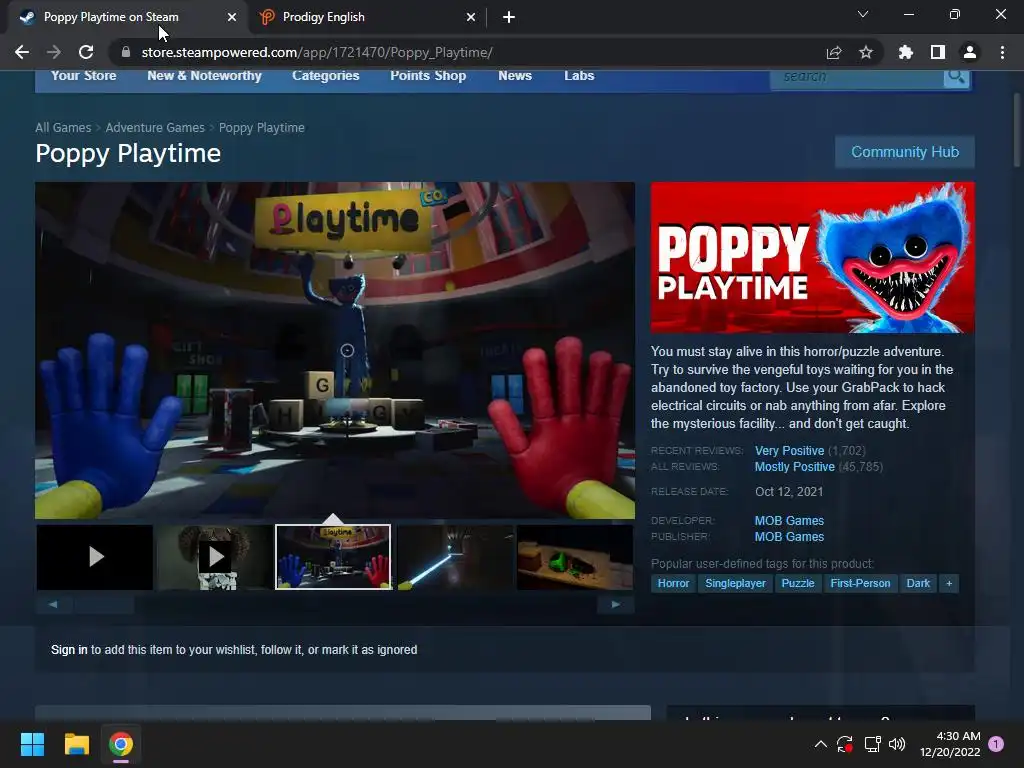Open the Labs section

(579, 76)
